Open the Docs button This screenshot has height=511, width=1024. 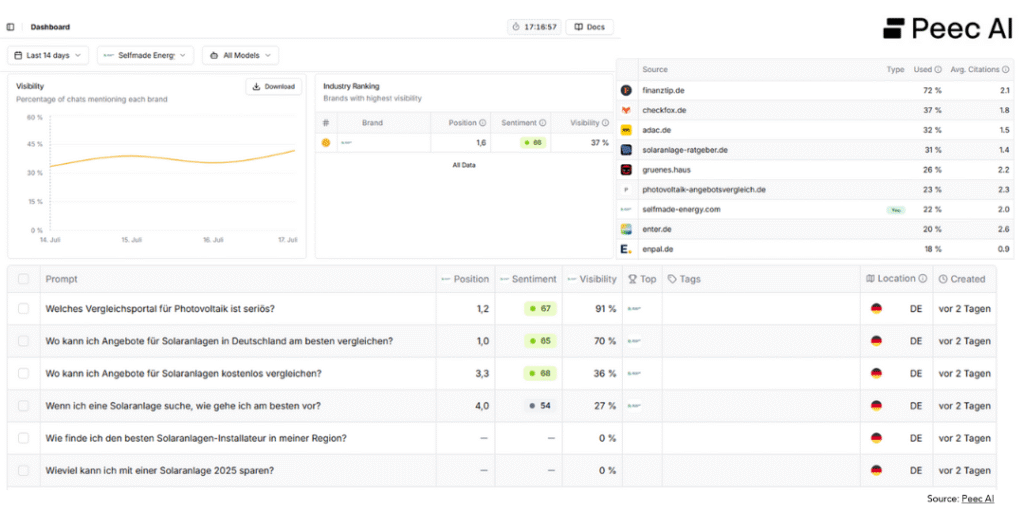coord(589,27)
